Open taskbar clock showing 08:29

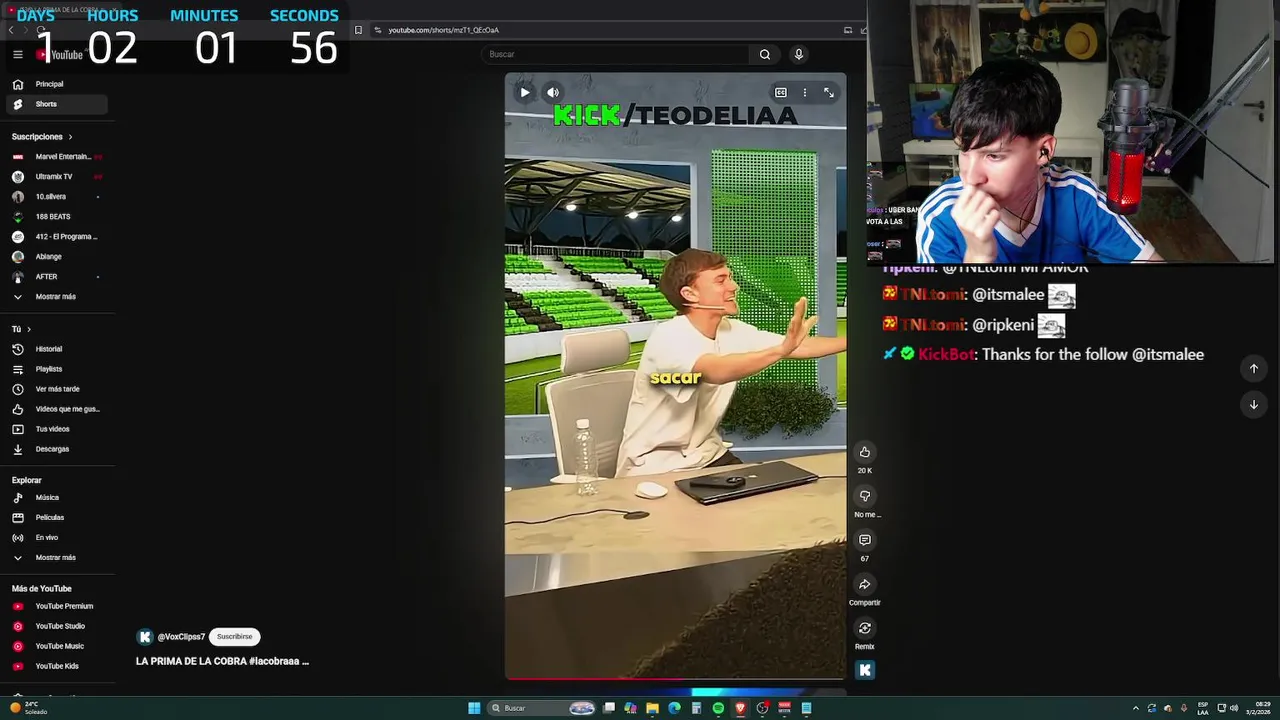pos(1260,708)
